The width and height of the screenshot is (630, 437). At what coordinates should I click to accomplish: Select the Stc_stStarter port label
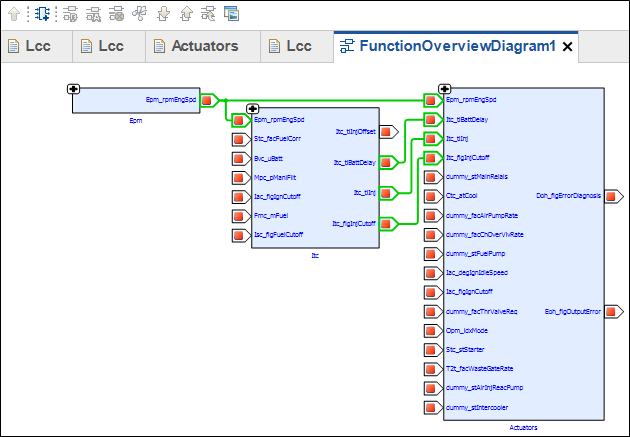coord(466,349)
